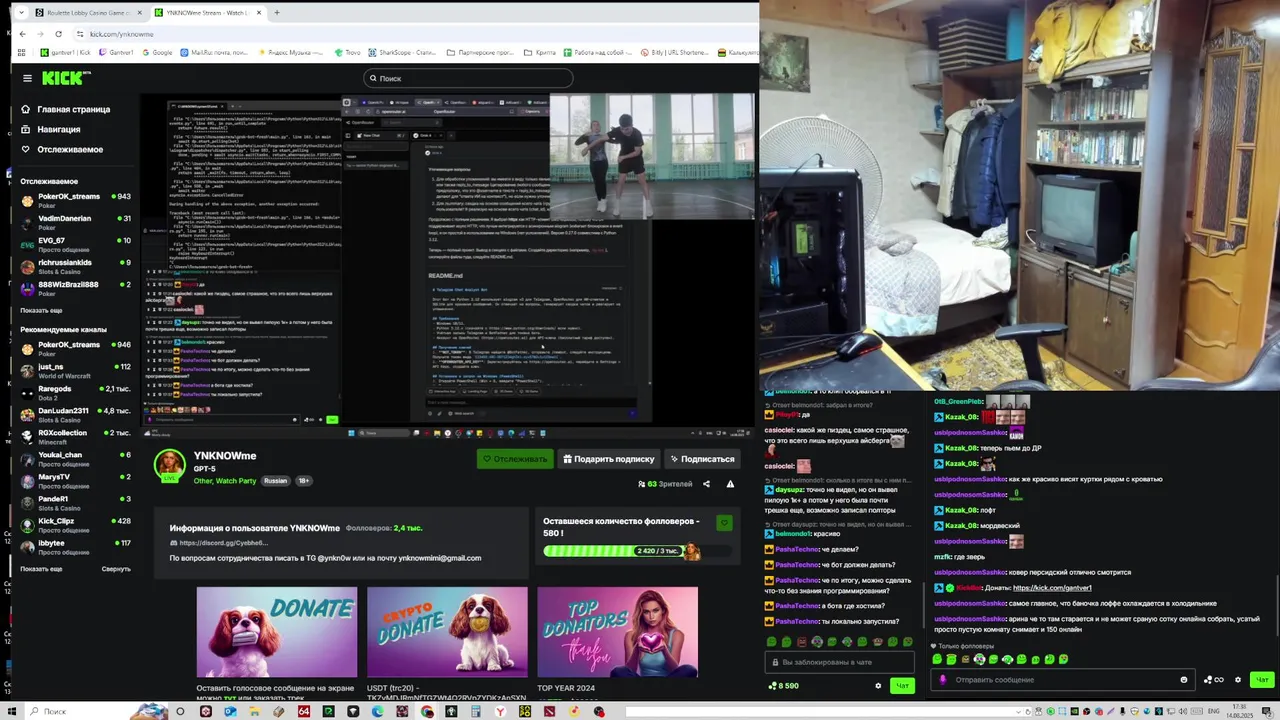Open the discord.gg link
1280x720 pixels.
[x=223, y=543]
